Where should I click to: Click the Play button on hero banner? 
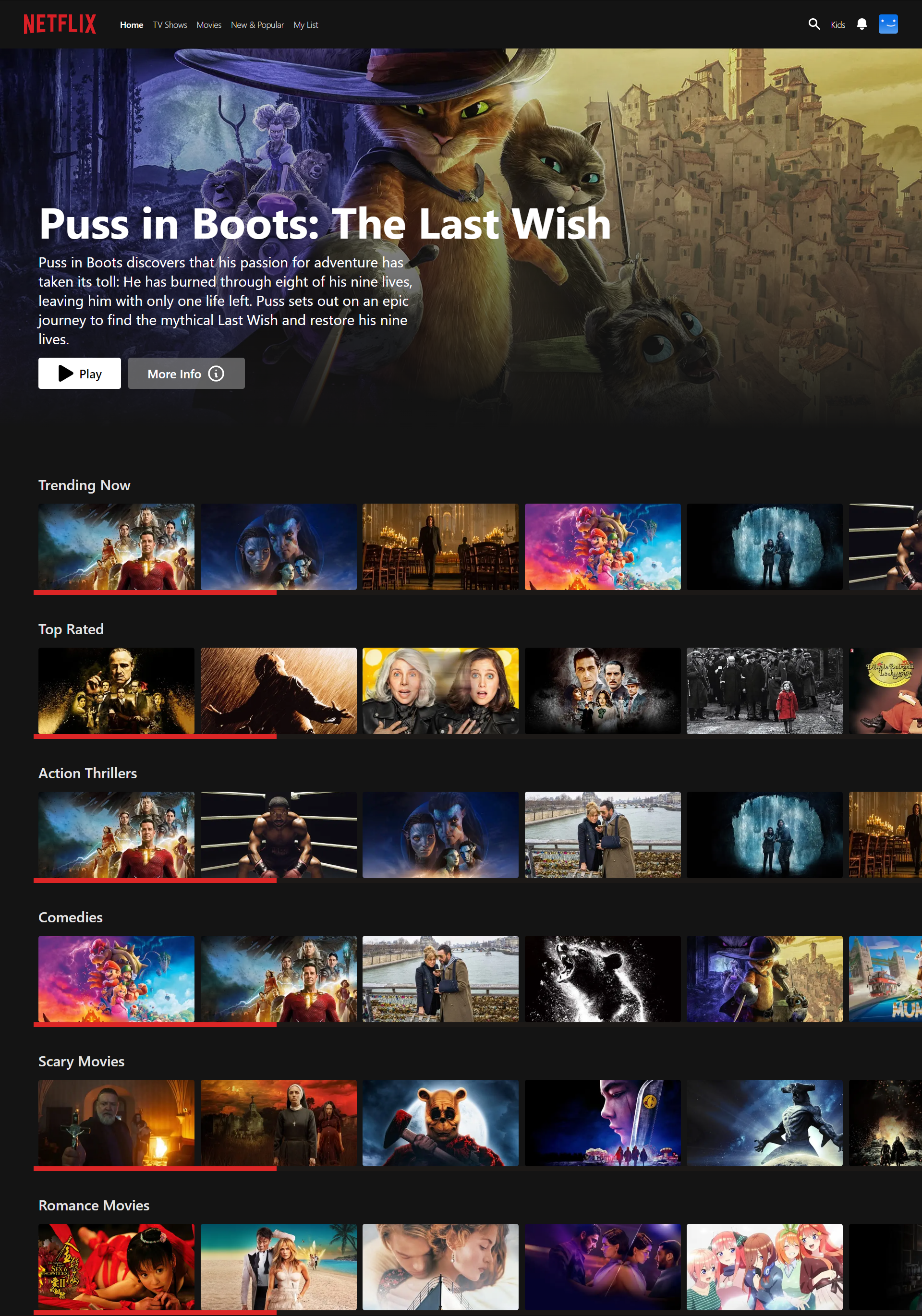(x=80, y=373)
